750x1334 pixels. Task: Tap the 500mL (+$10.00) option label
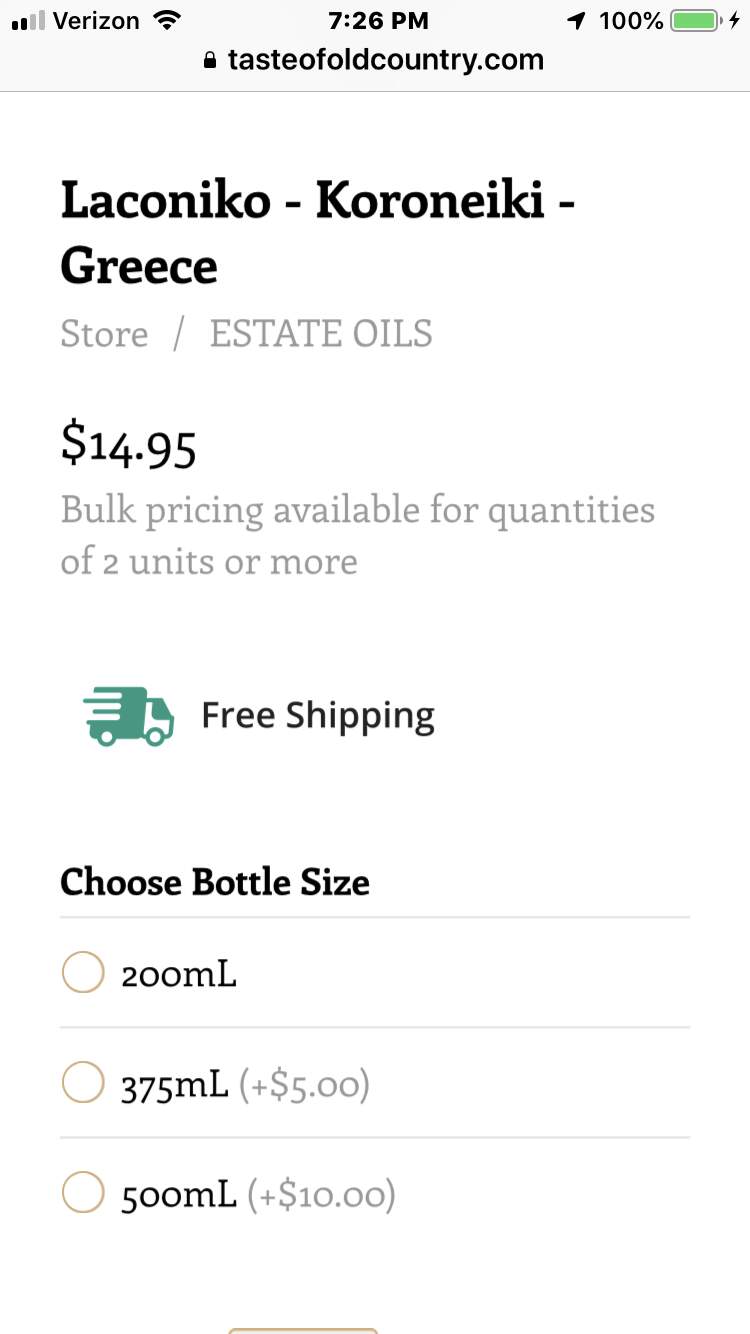[258, 1194]
